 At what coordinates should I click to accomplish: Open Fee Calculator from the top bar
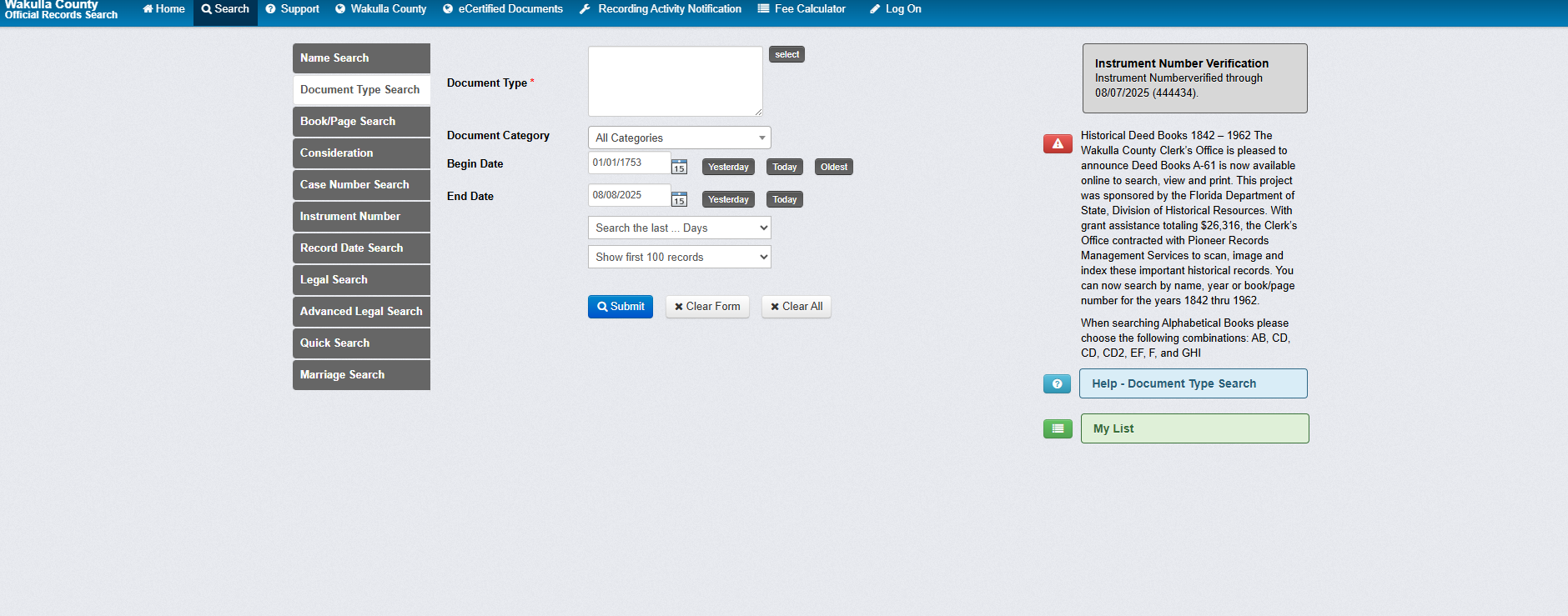(801, 9)
